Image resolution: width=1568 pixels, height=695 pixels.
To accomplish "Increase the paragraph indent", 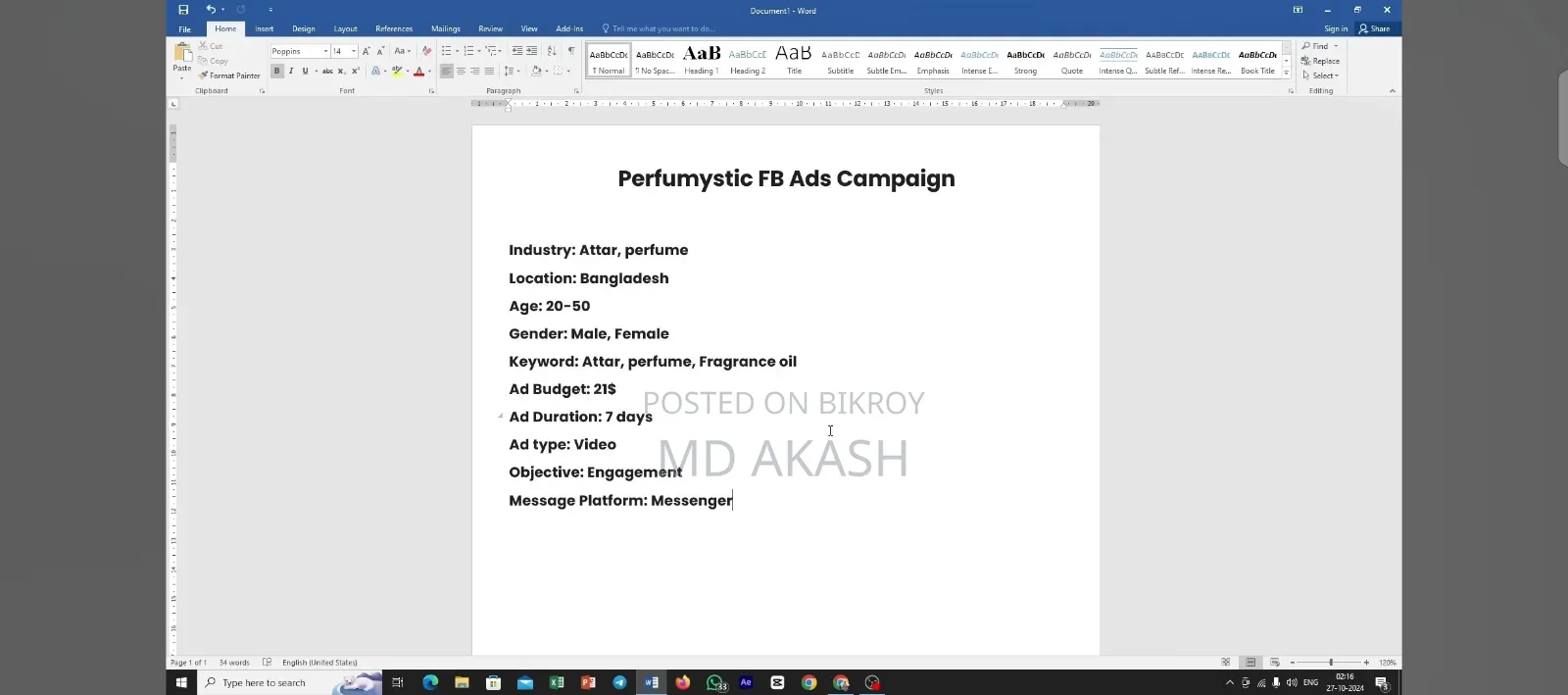I will pyautogui.click(x=531, y=51).
